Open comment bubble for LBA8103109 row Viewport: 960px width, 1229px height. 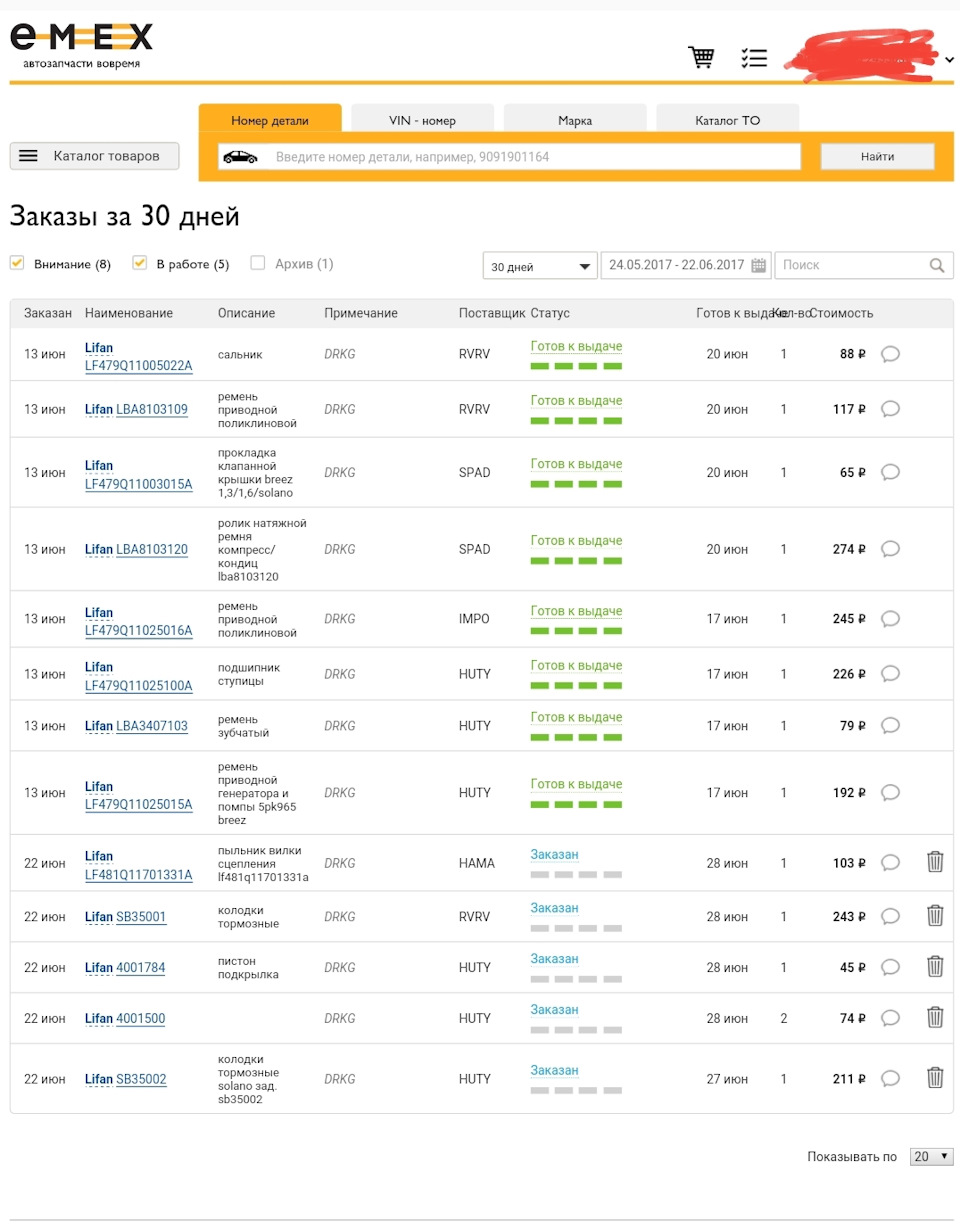pyautogui.click(x=890, y=409)
